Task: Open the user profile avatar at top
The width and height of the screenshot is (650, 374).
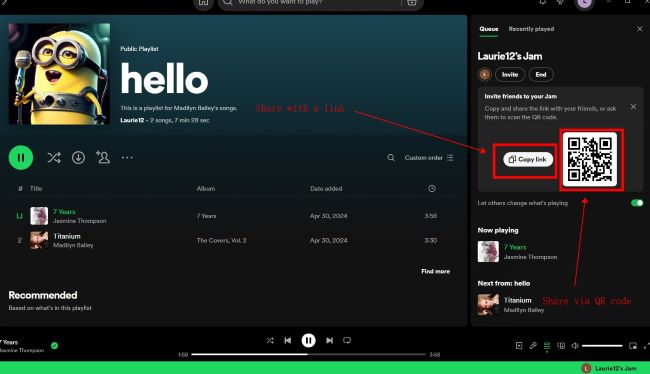Action: 585,3
